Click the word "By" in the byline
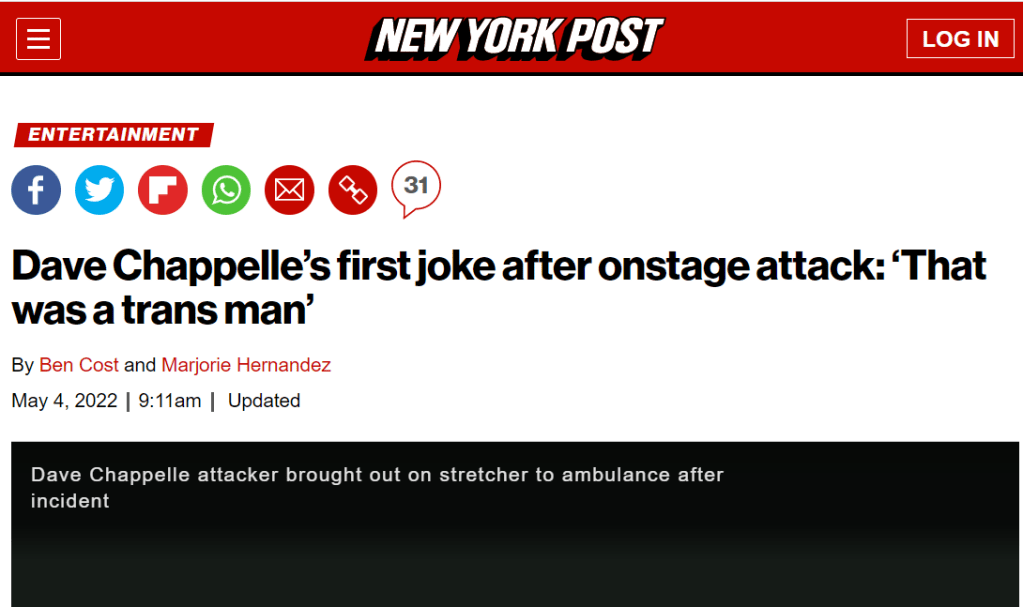Image resolution: width=1023 pixels, height=607 pixels. point(22,365)
